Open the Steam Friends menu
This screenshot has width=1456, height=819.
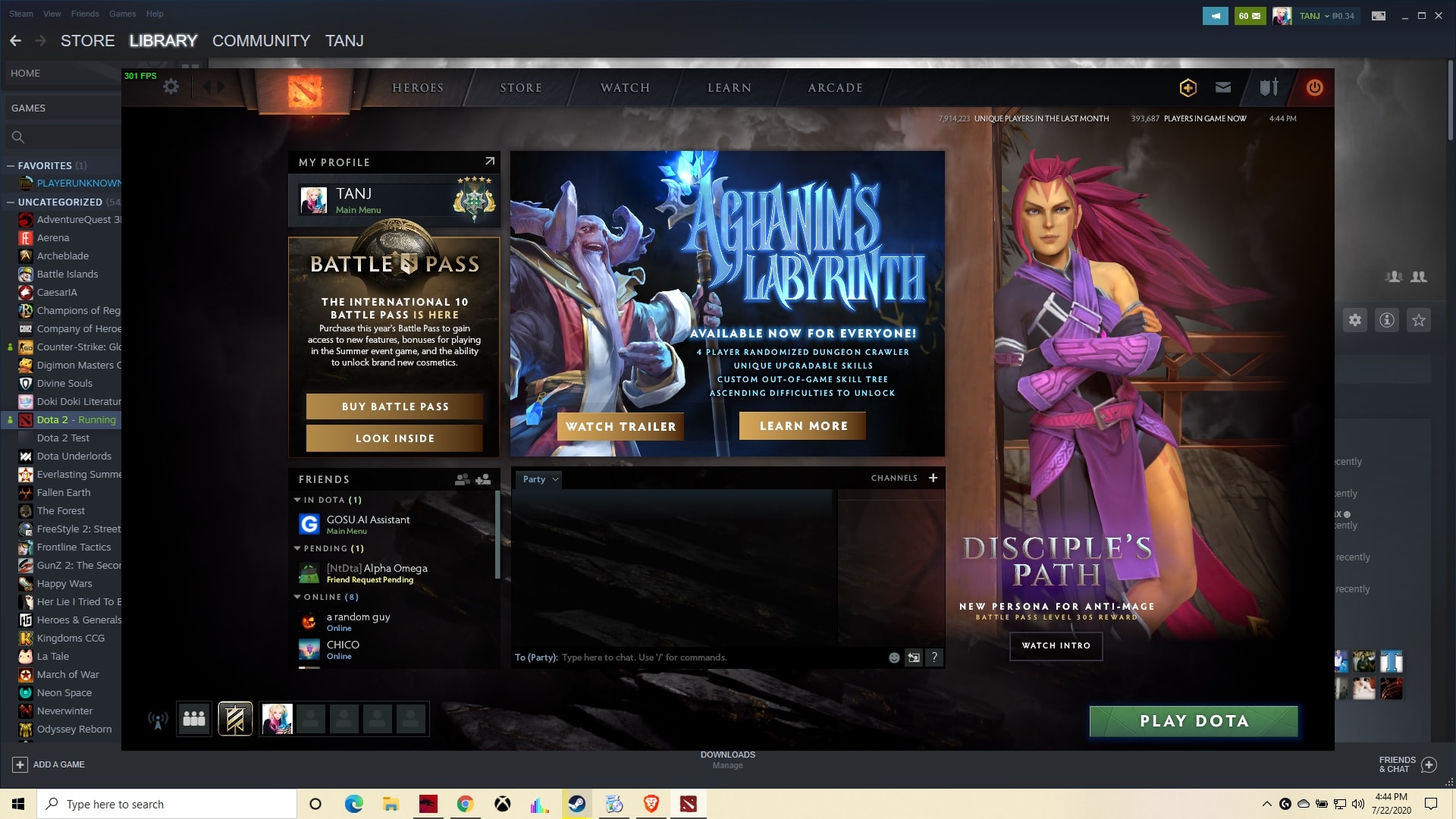click(x=85, y=14)
